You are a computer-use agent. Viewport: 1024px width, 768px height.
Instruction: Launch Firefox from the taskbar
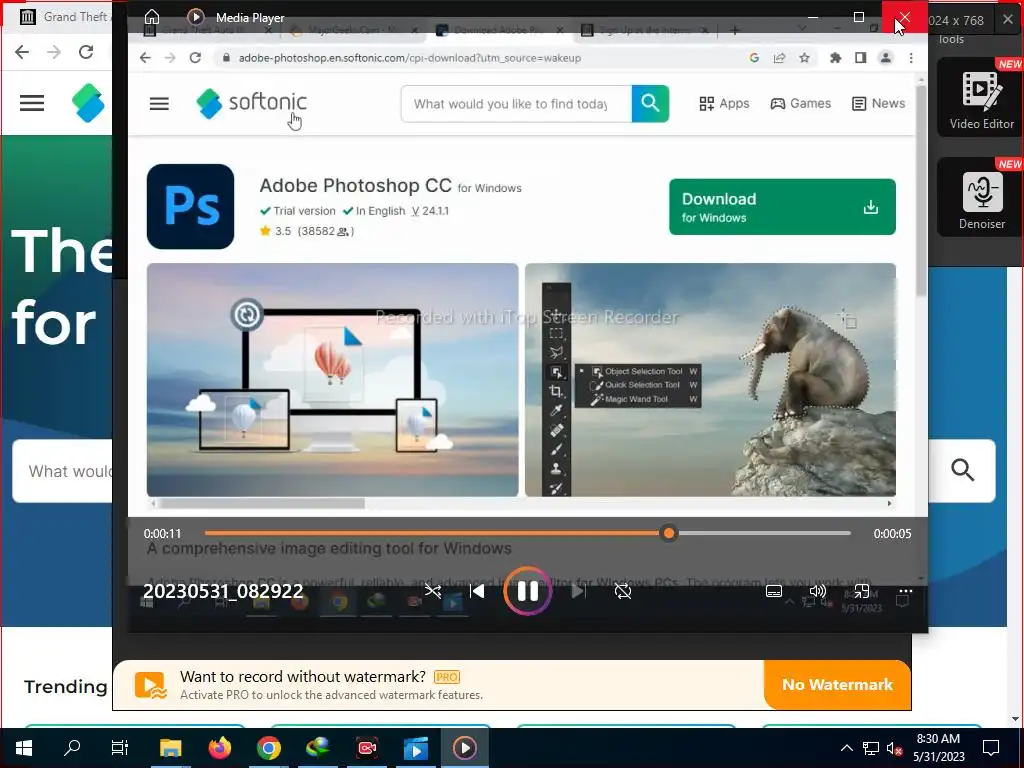(219, 748)
